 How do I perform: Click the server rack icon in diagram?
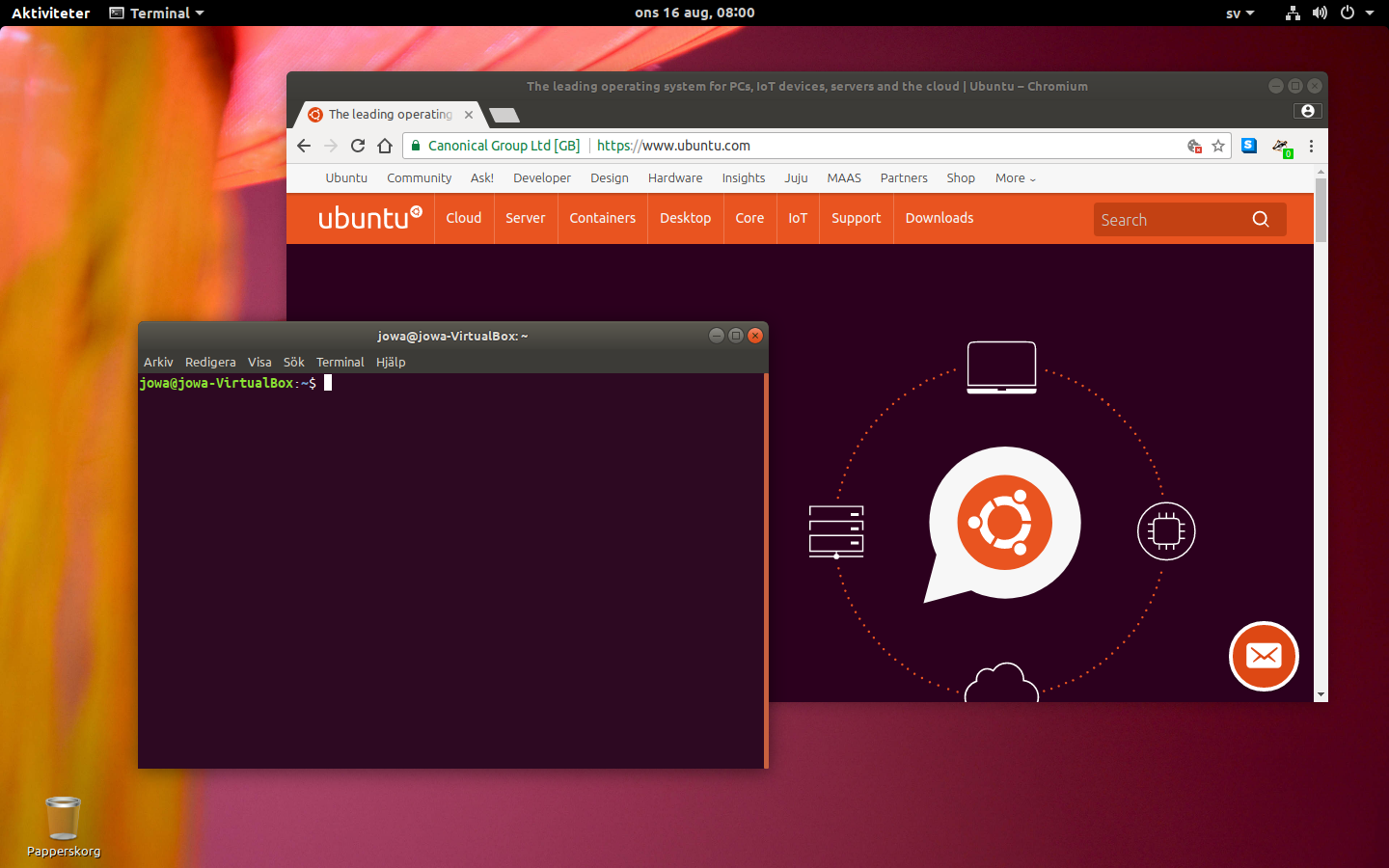click(x=836, y=531)
